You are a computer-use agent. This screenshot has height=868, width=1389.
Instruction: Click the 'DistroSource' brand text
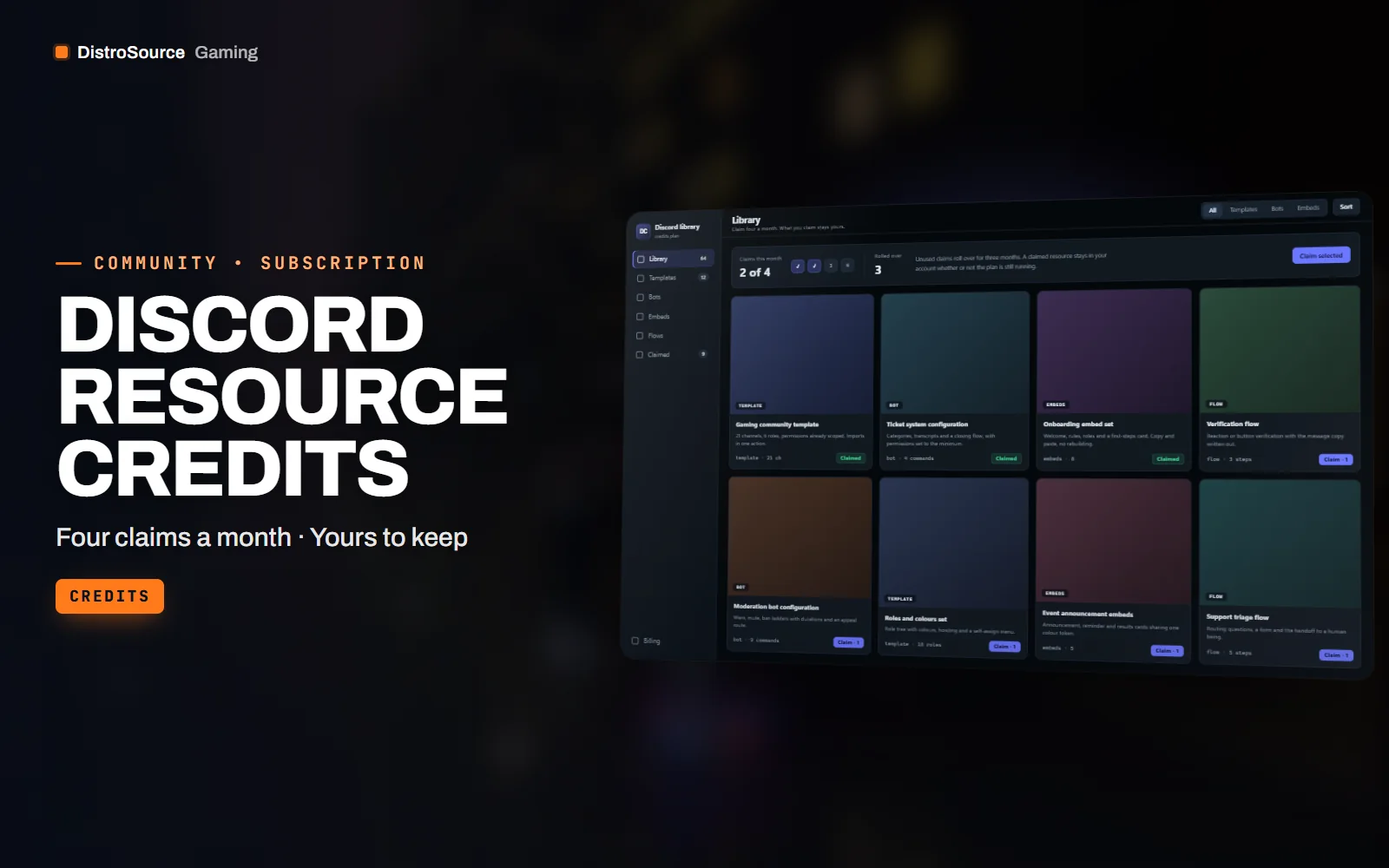click(x=131, y=52)
